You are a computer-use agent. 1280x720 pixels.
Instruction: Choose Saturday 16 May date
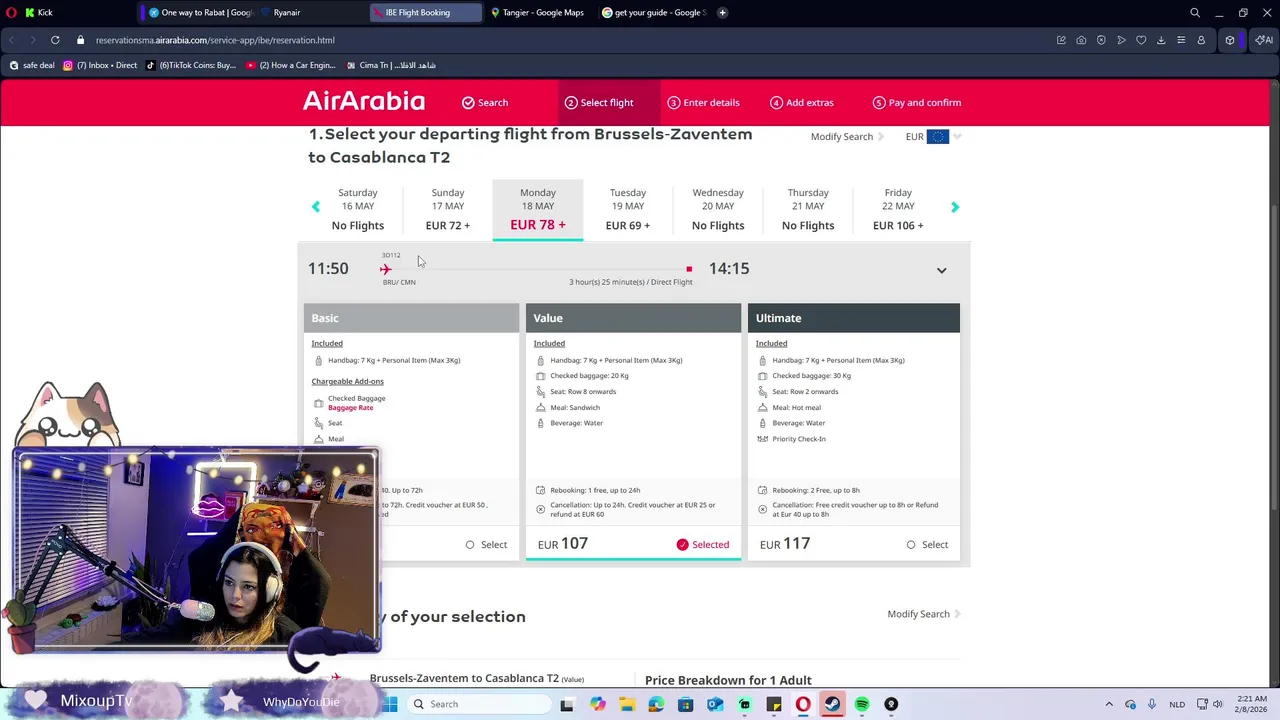coord(358,209)
